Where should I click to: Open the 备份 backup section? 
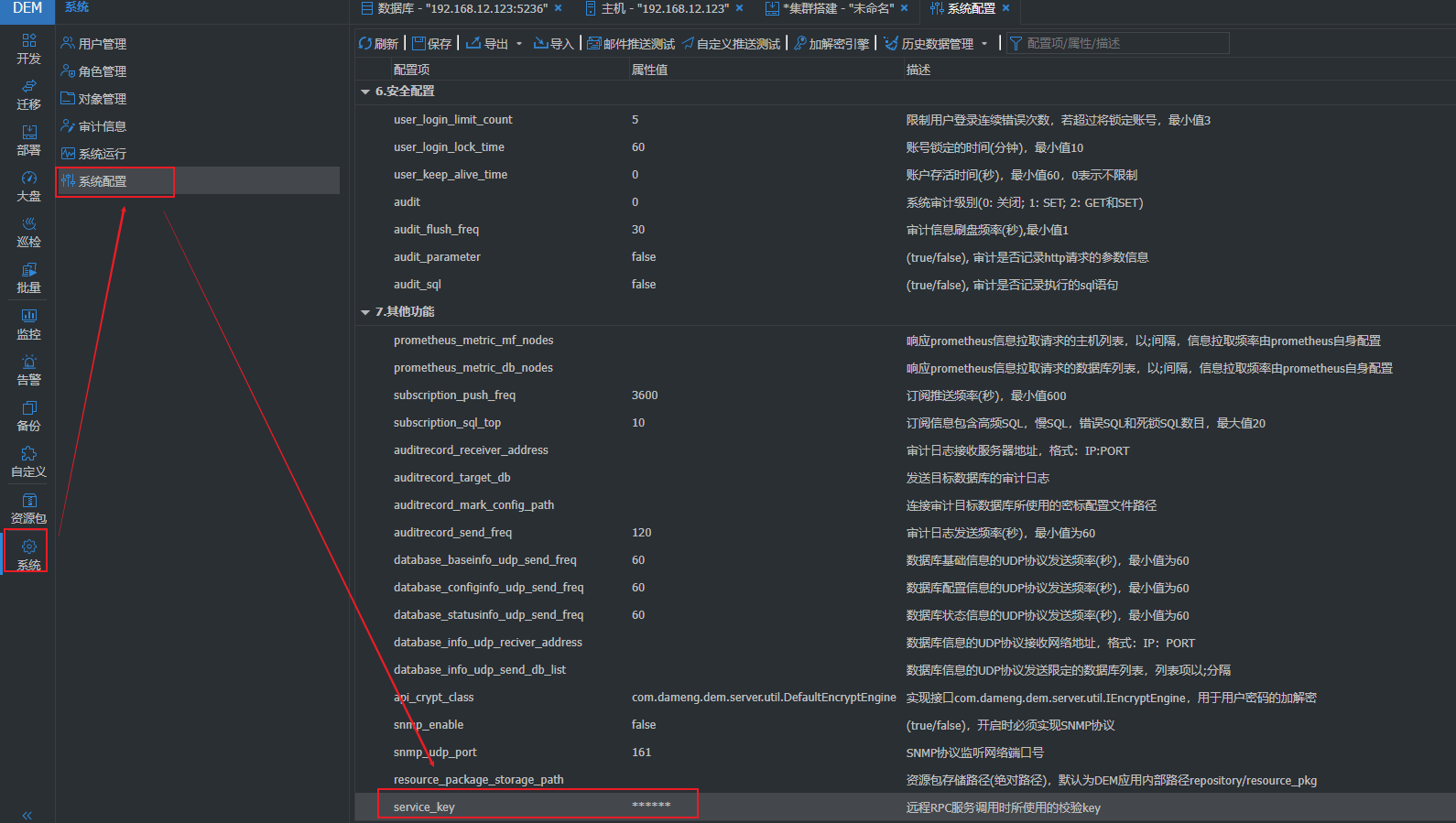point(28,416)
